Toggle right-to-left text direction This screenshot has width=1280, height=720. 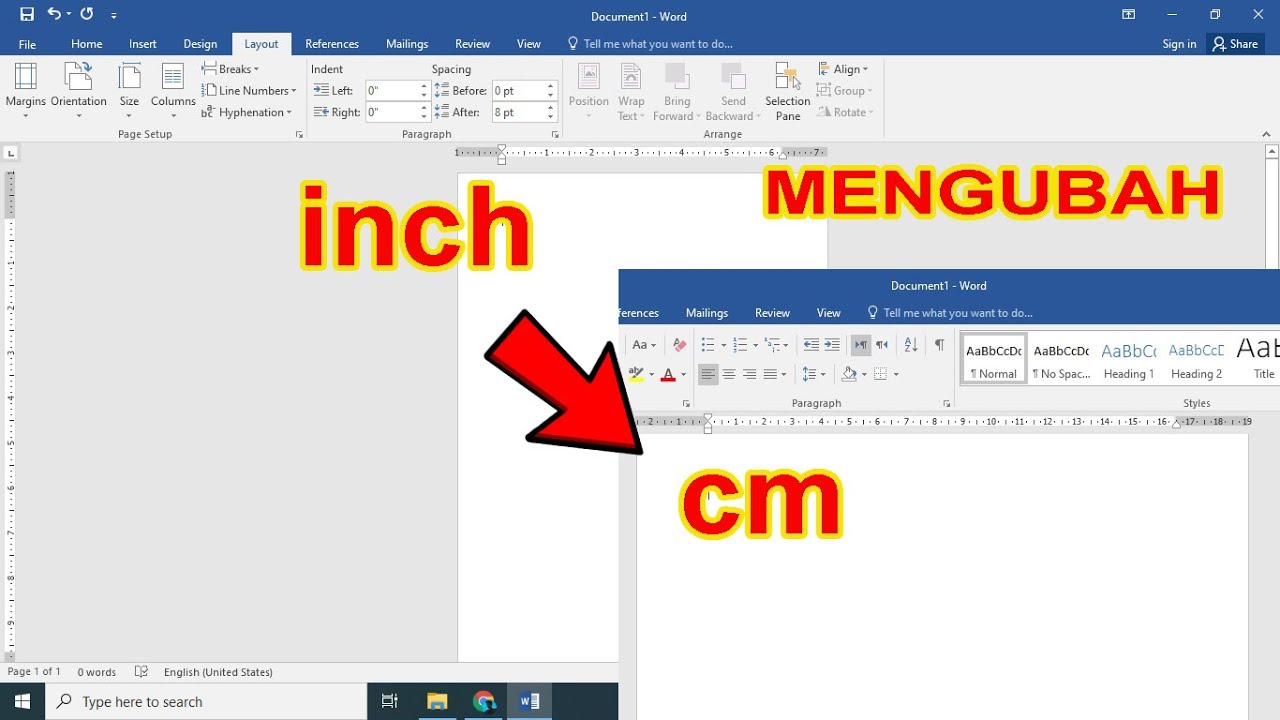tap(882, 345)
